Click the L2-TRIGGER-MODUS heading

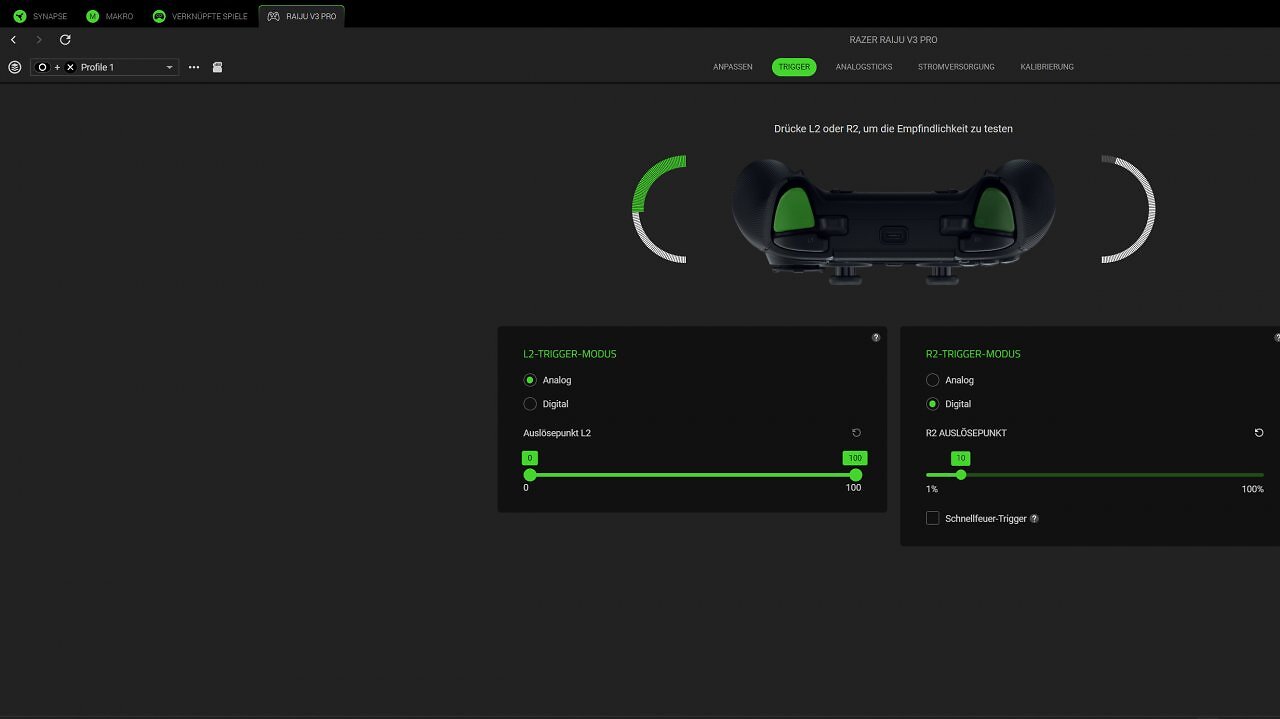click(570, 354)
